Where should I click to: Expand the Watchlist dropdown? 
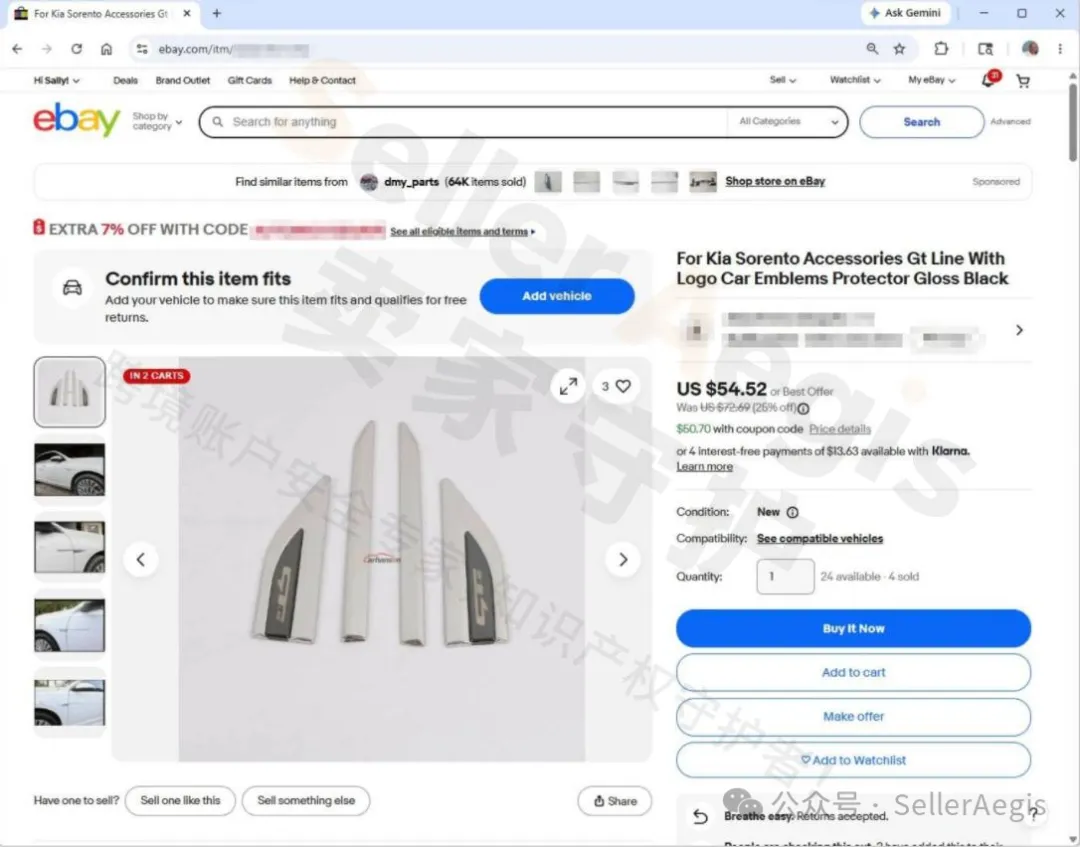click(855, 80)
